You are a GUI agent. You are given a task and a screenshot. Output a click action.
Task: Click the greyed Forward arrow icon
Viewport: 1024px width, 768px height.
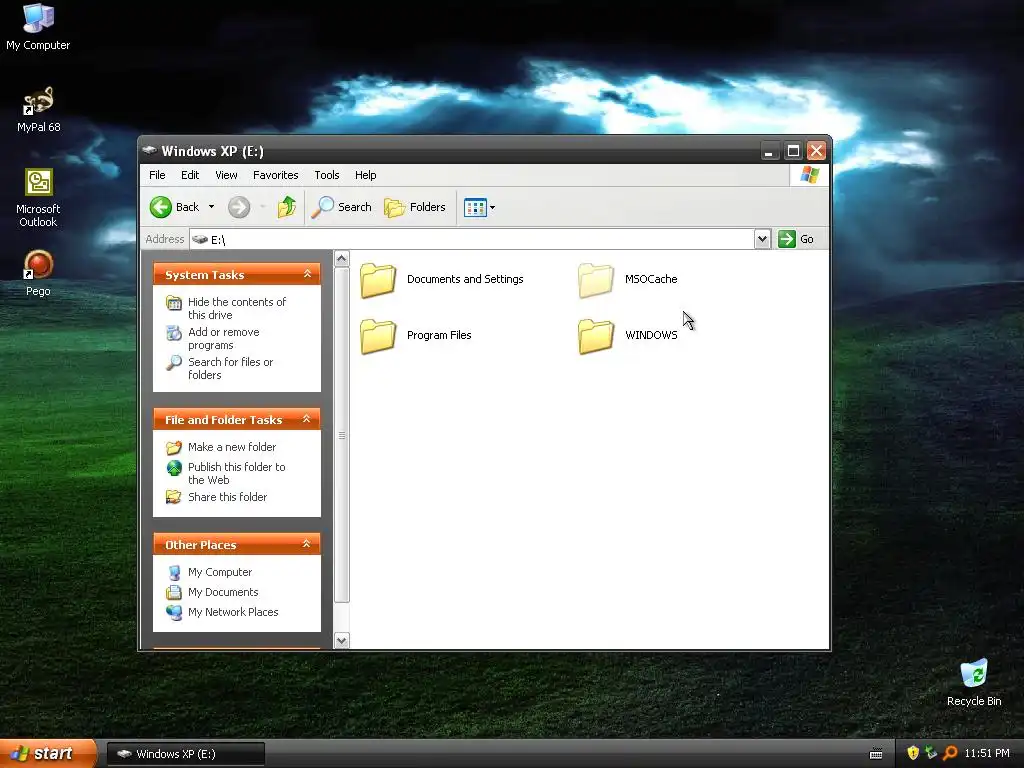click(239, 207)
